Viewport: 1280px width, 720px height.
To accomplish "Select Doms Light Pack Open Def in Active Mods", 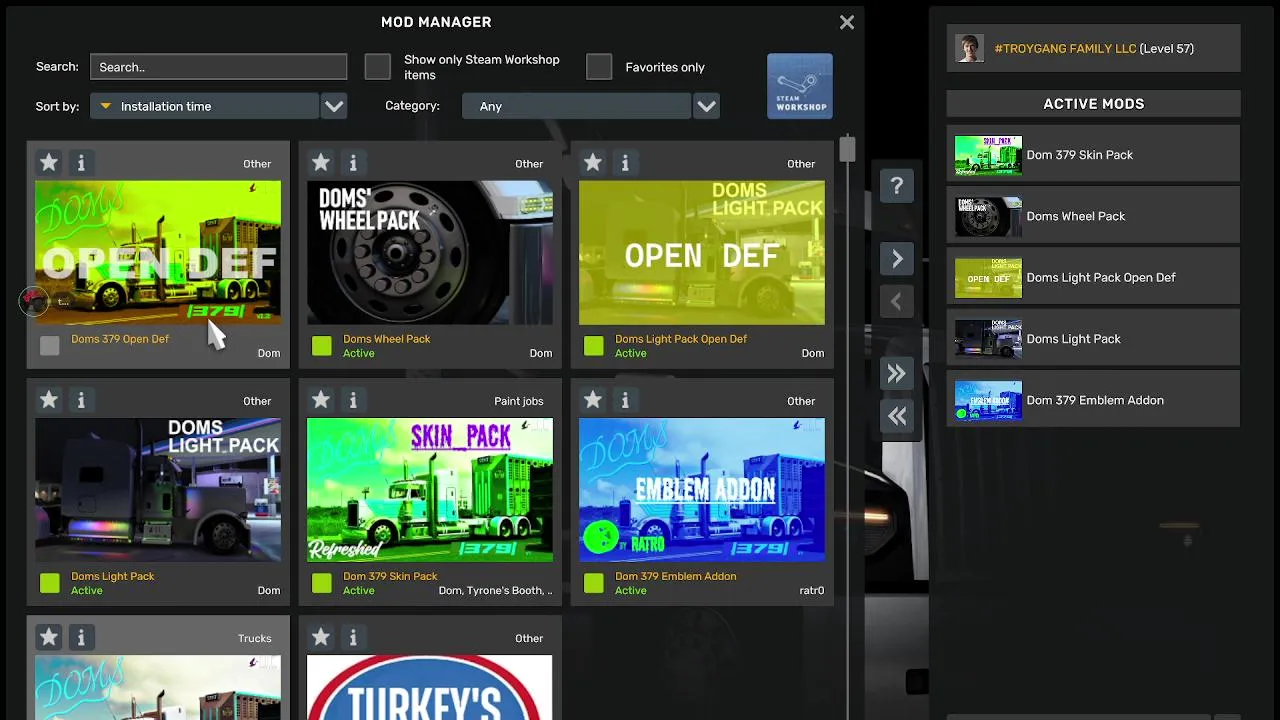I will (x=1093, y=278).
